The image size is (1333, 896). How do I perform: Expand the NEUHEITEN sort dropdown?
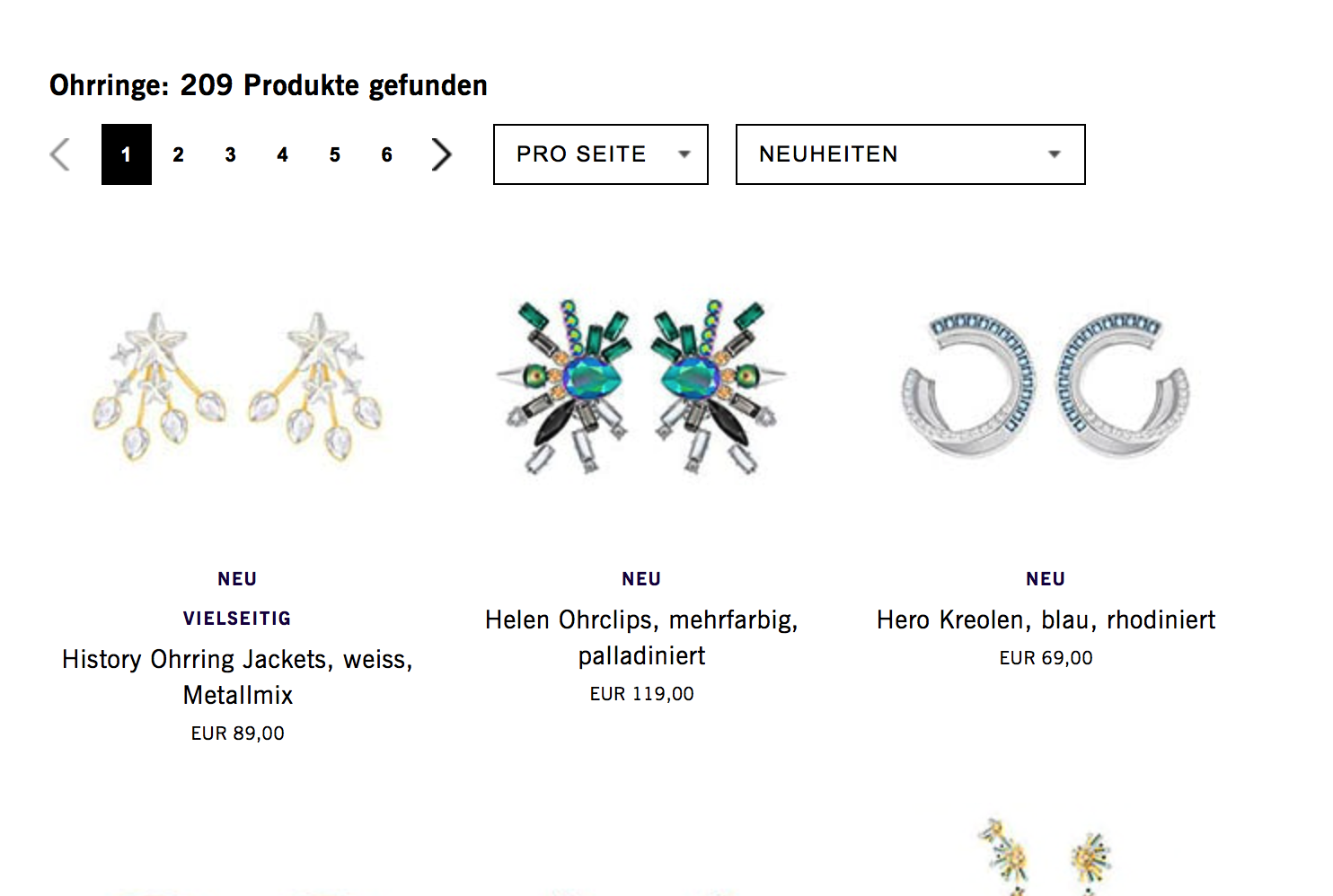[x=910, y=154]
